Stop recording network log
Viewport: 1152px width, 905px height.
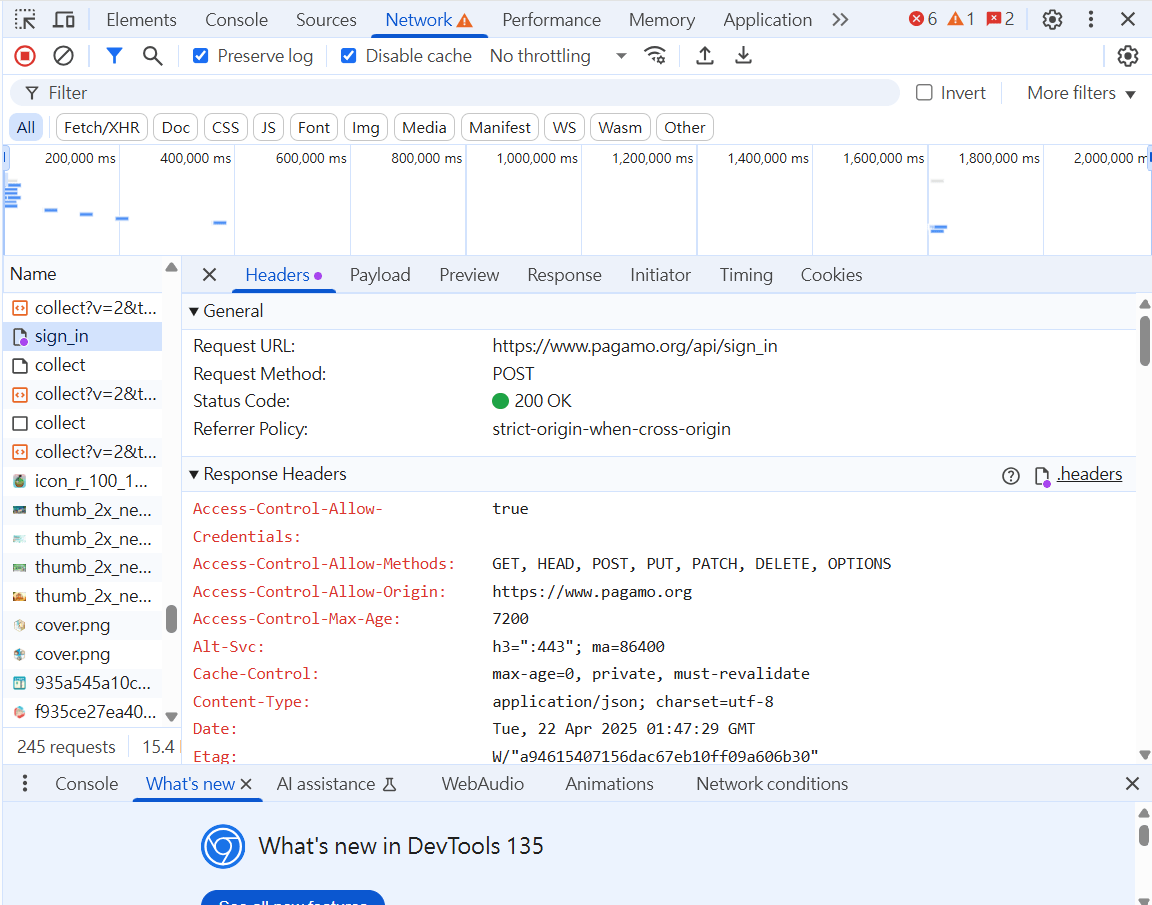[x=24, y=56]
